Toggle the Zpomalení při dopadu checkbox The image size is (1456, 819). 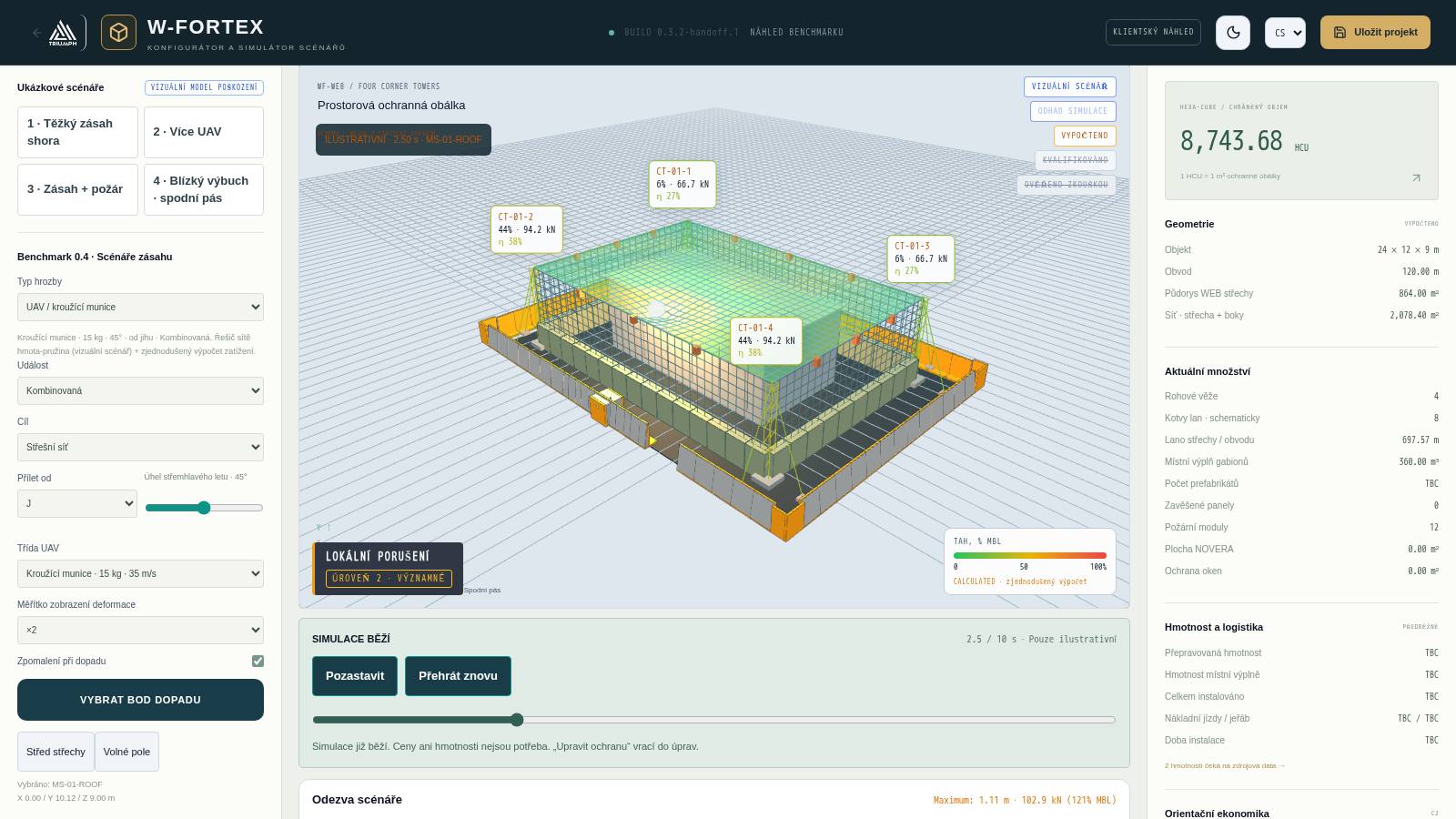click(258, 661)
